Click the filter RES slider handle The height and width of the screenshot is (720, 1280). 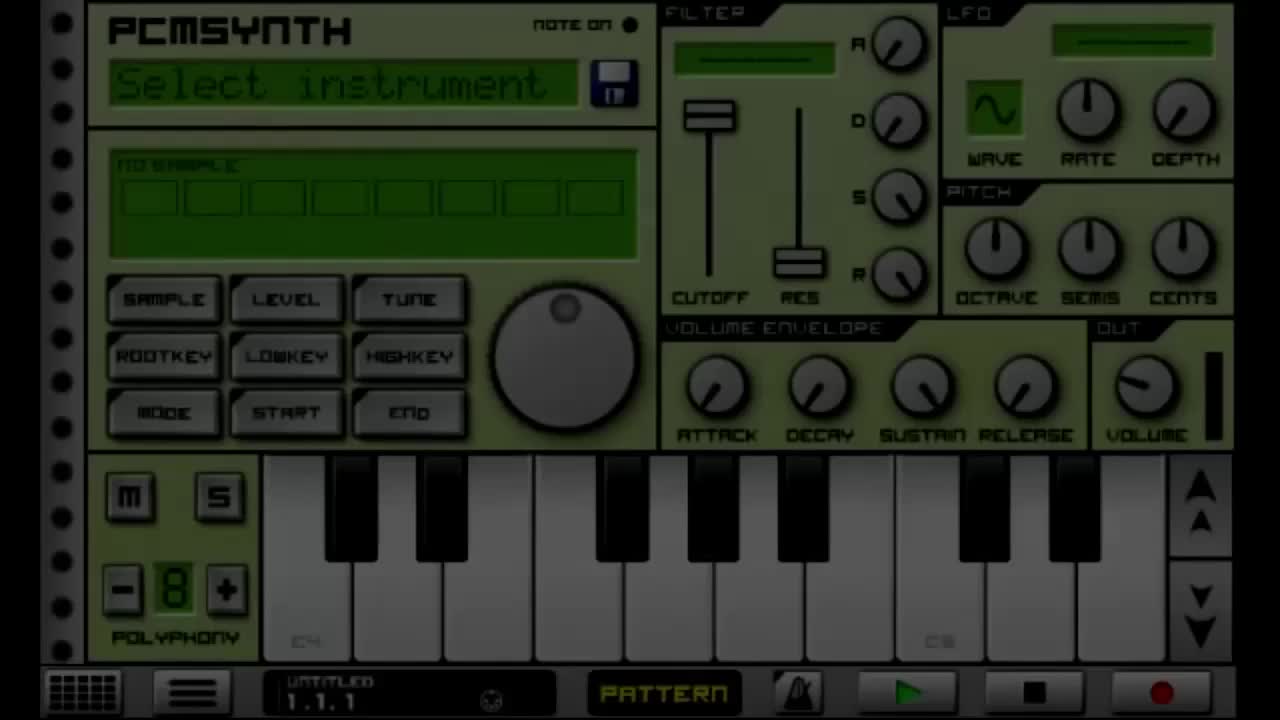coord(799,263)
